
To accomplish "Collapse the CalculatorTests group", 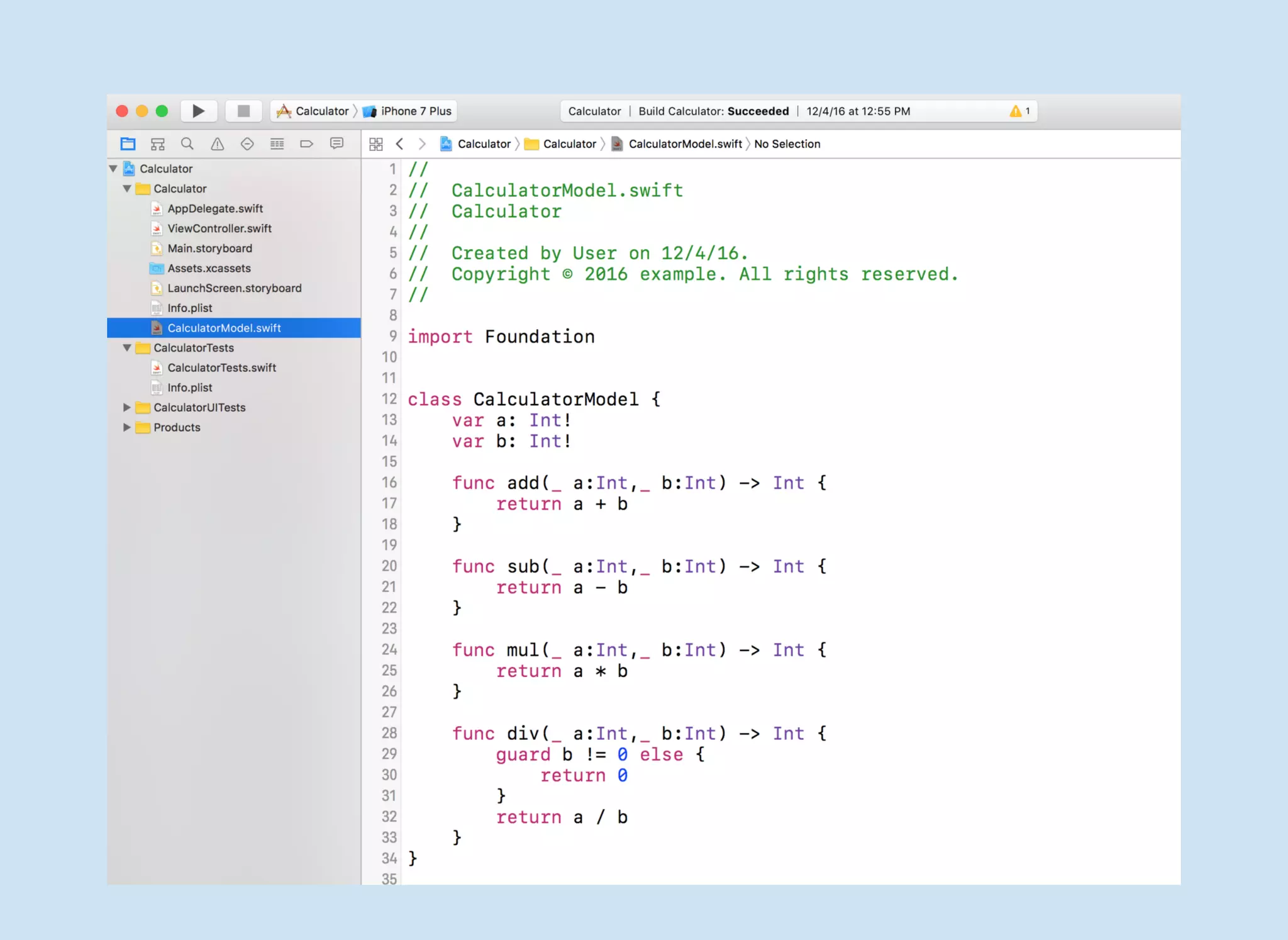I will click(127, 348).
